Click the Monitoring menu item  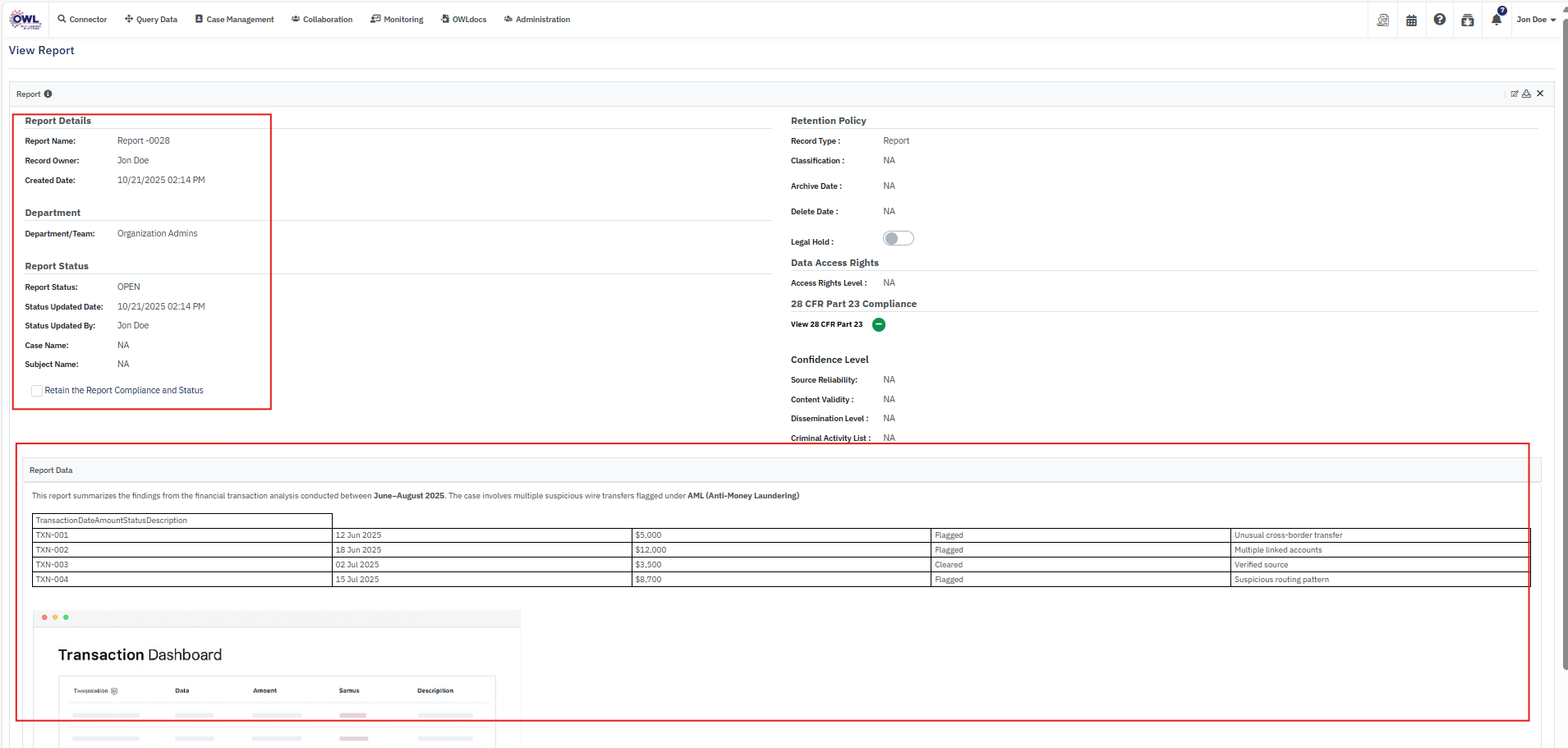click(x=398, y=20)
